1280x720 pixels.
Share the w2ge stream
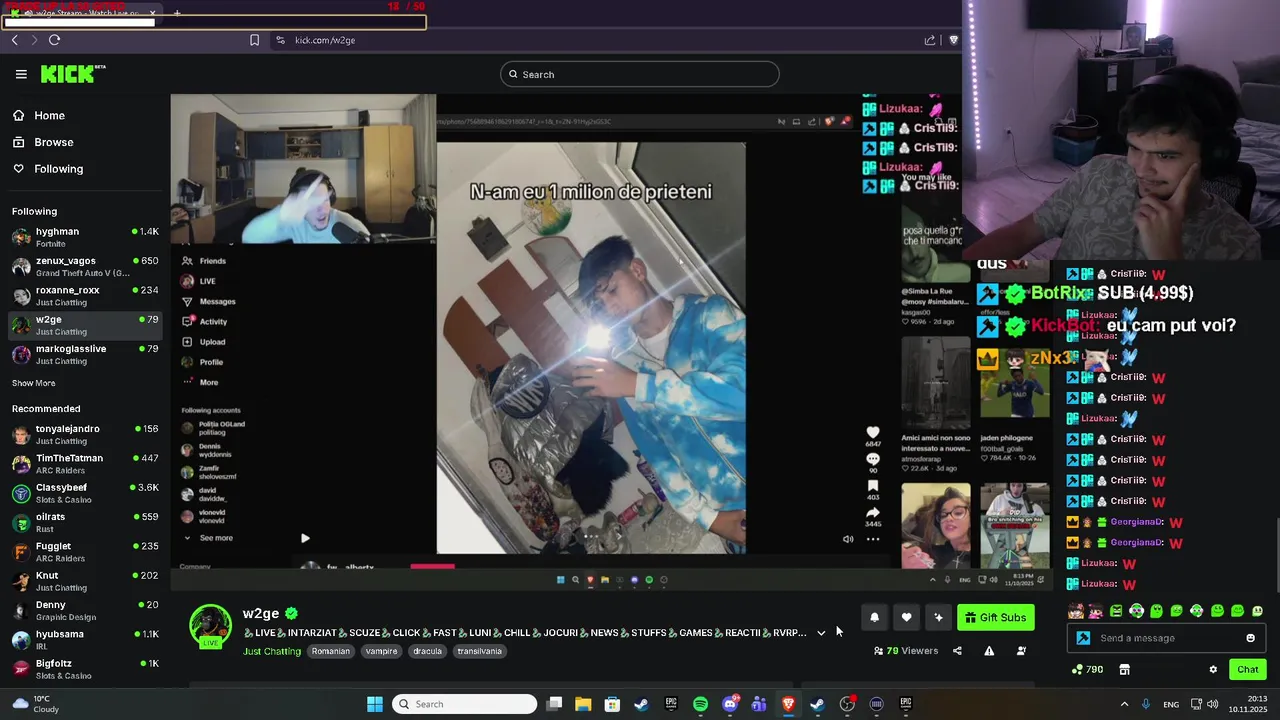coord(957,651)
